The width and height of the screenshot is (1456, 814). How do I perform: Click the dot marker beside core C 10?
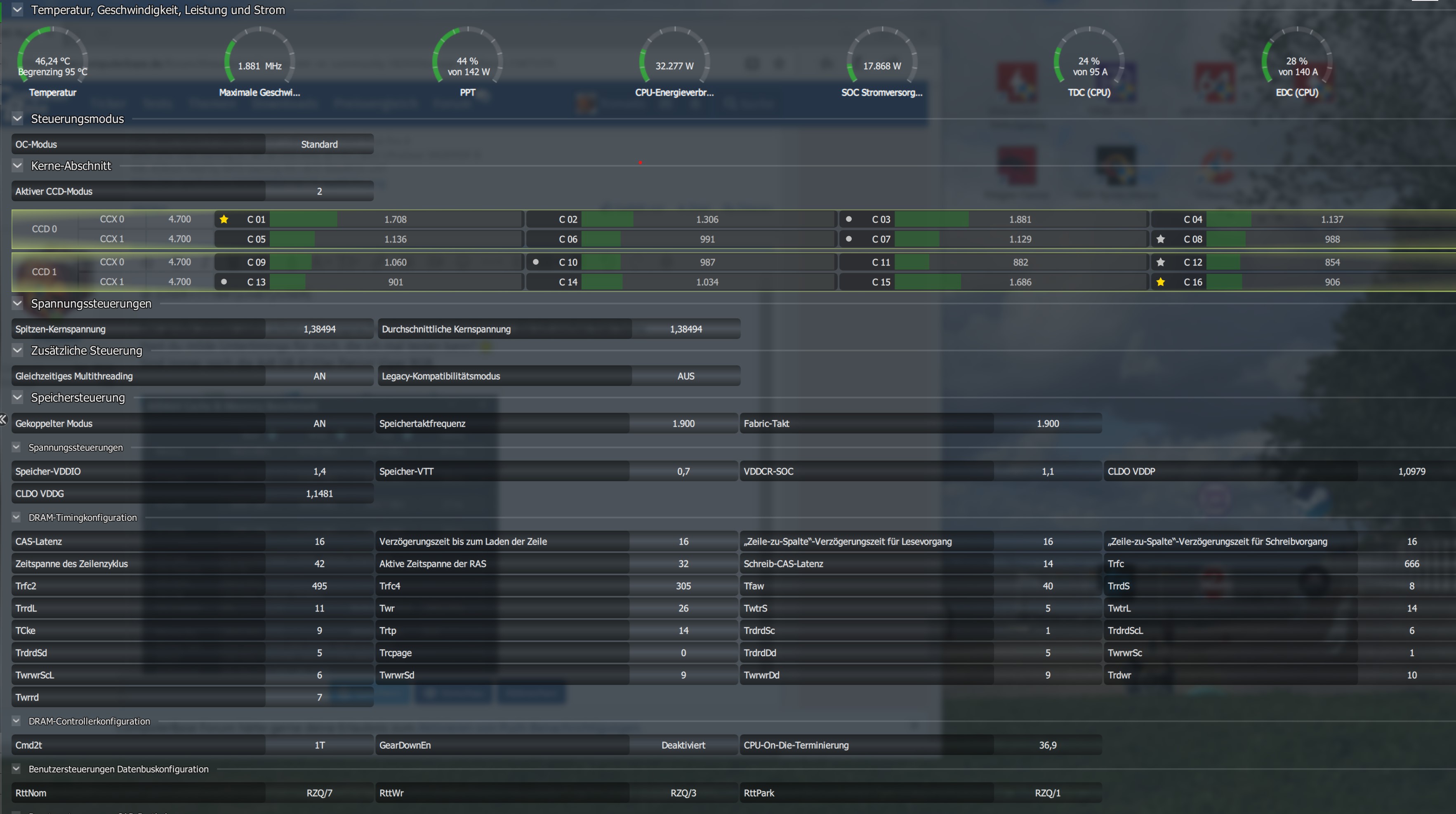[x=535, y=262]
